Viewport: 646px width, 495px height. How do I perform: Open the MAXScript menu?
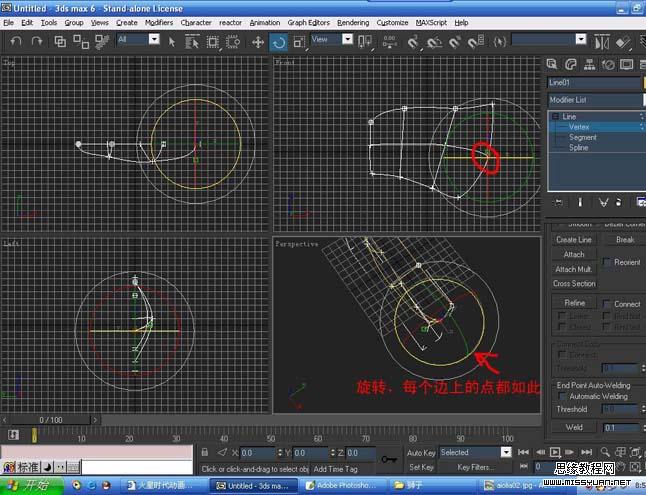(x=431, y=23)
